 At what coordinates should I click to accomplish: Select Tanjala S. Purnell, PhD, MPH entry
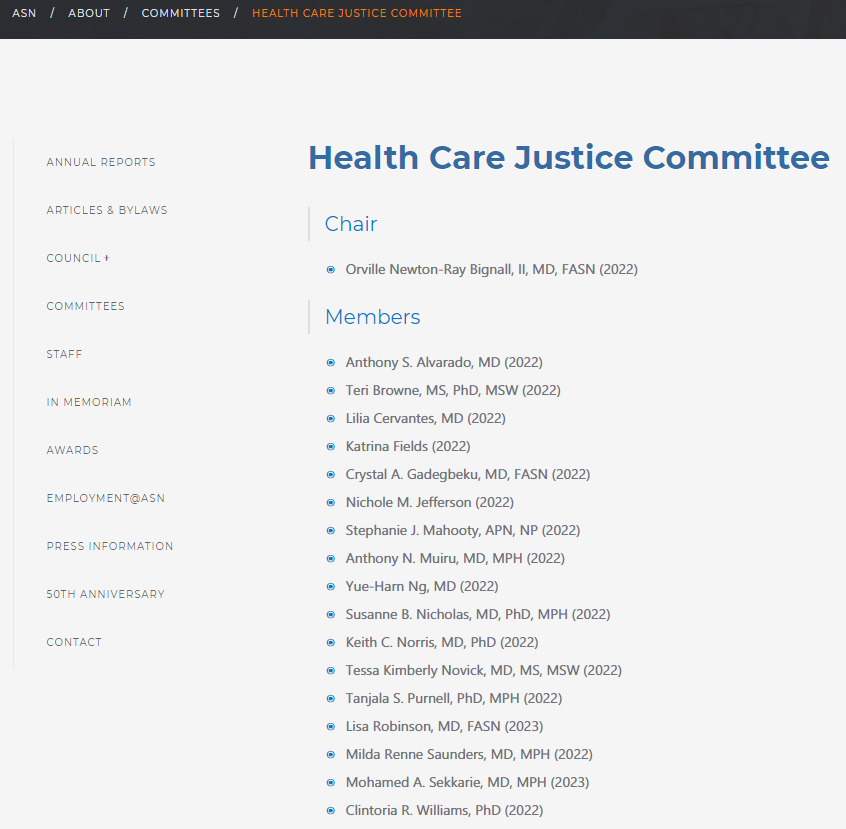[x=454, y=699]
